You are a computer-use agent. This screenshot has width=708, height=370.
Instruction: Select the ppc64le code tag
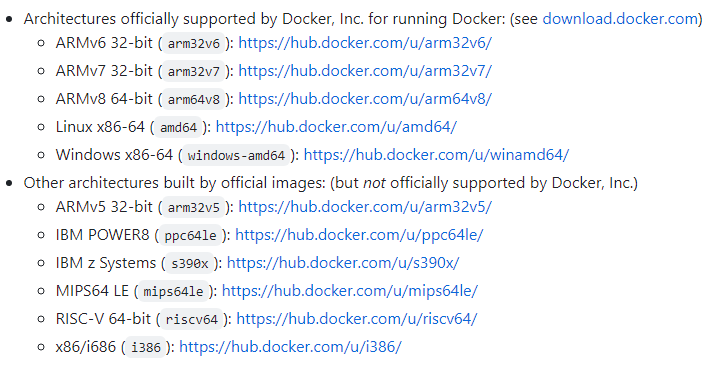[x=191, y=235]
